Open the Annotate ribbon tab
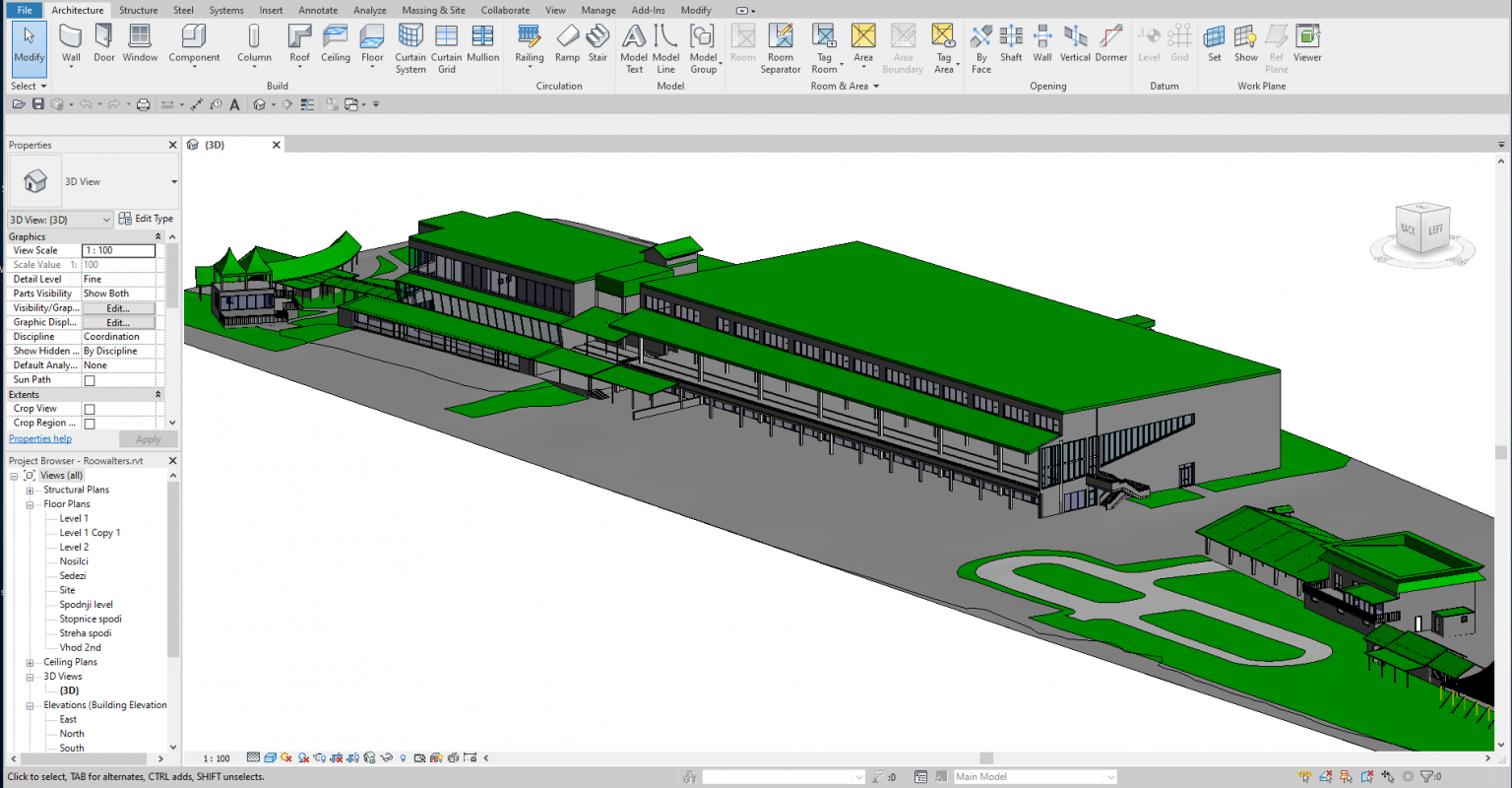This screenshot has height=788, width=1512. click(x=318, y=10)
